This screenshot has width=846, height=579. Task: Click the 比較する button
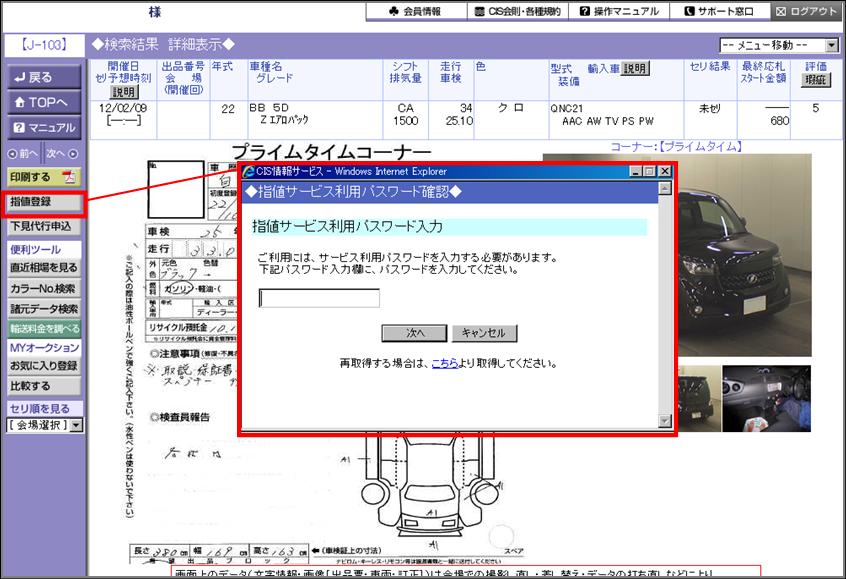[44, 386]
